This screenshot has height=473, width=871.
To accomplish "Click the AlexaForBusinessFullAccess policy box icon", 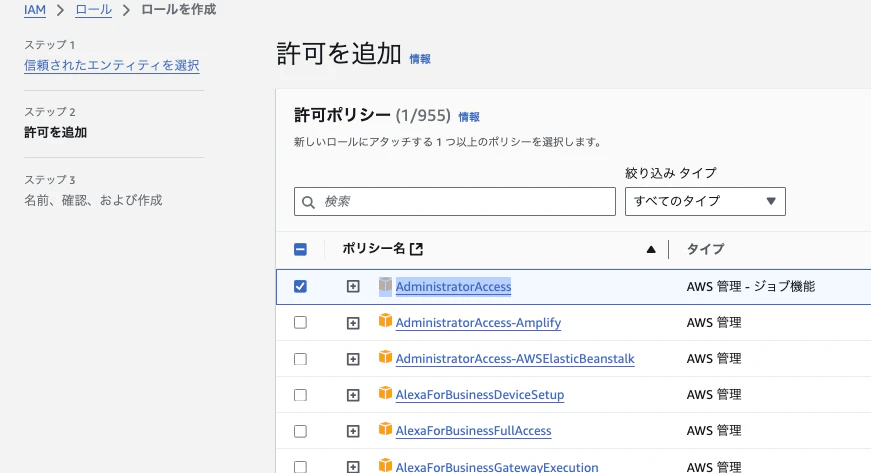I will pos(386,429).
